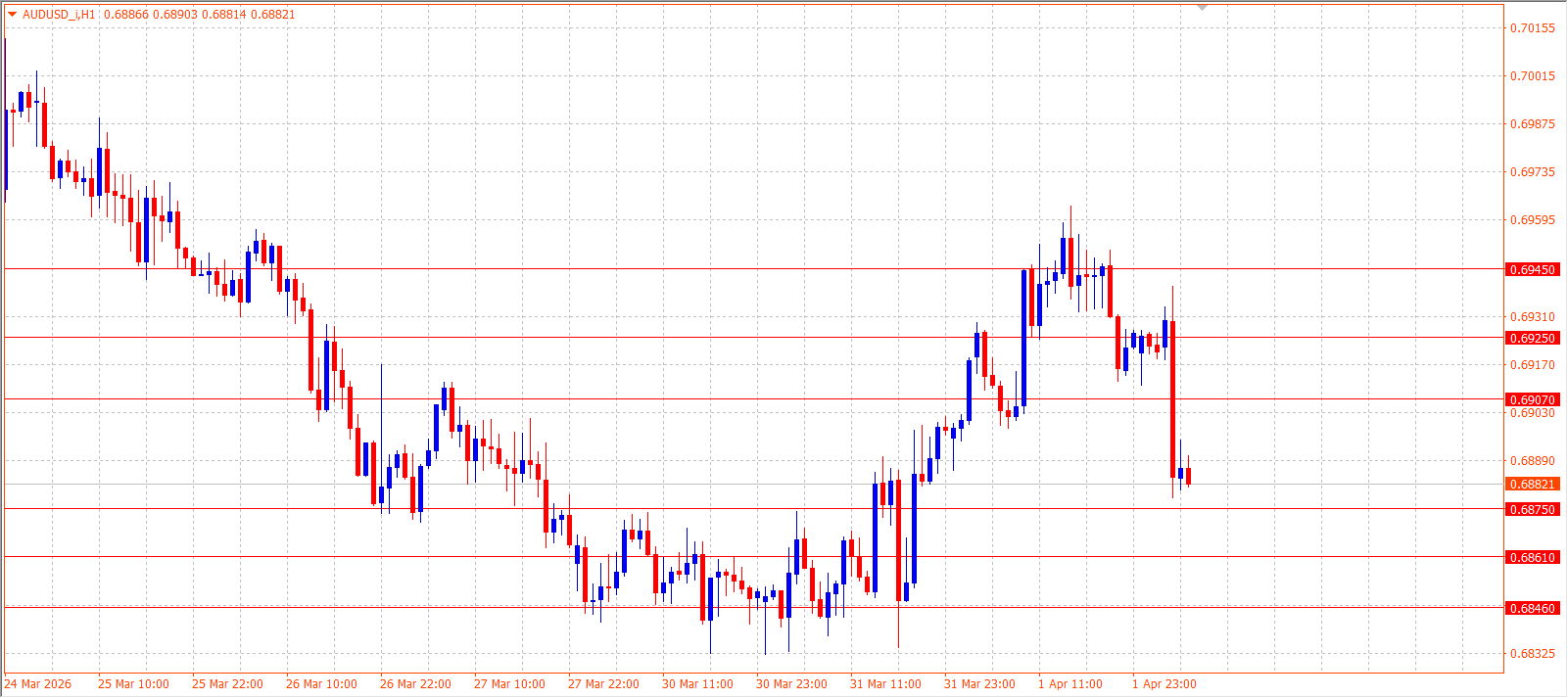
Task: Click the 0.69310 price scale value
Action: point(1532,317)
